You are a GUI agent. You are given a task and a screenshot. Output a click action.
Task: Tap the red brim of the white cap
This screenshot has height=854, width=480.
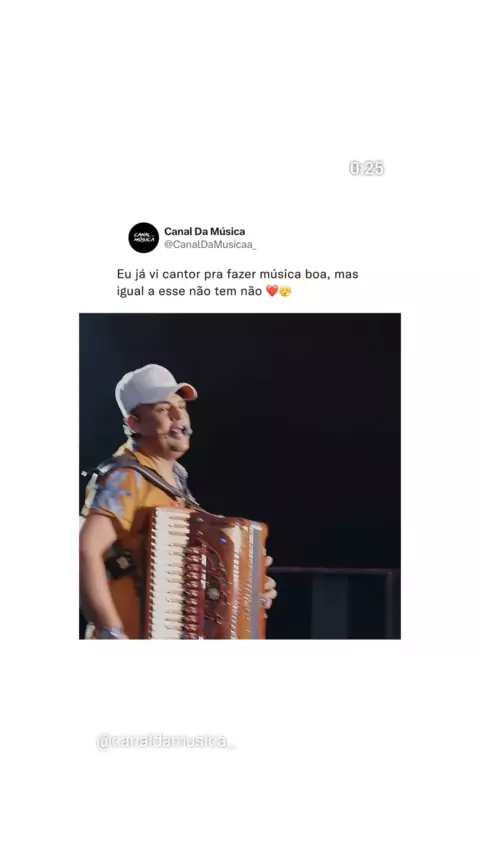186,390
